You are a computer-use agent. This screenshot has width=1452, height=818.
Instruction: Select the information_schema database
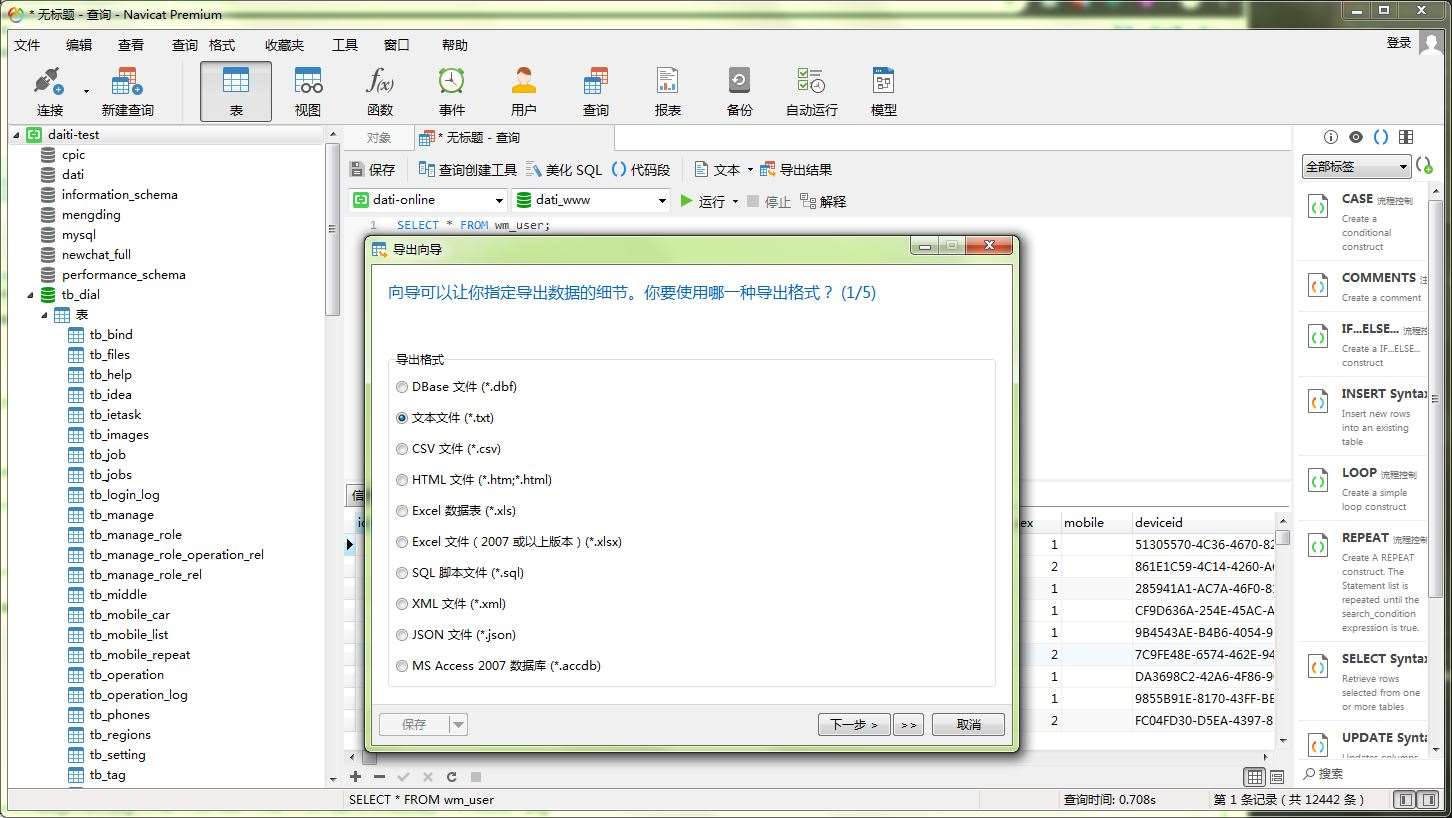(x=120, y=195)
